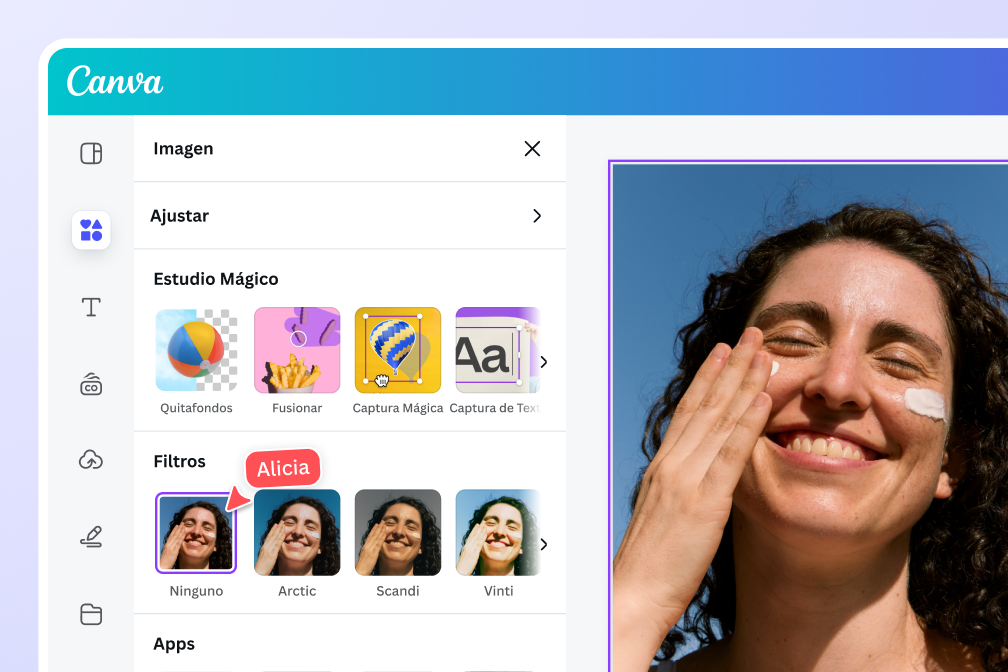Click the Filtros heading

pos(179,461)
